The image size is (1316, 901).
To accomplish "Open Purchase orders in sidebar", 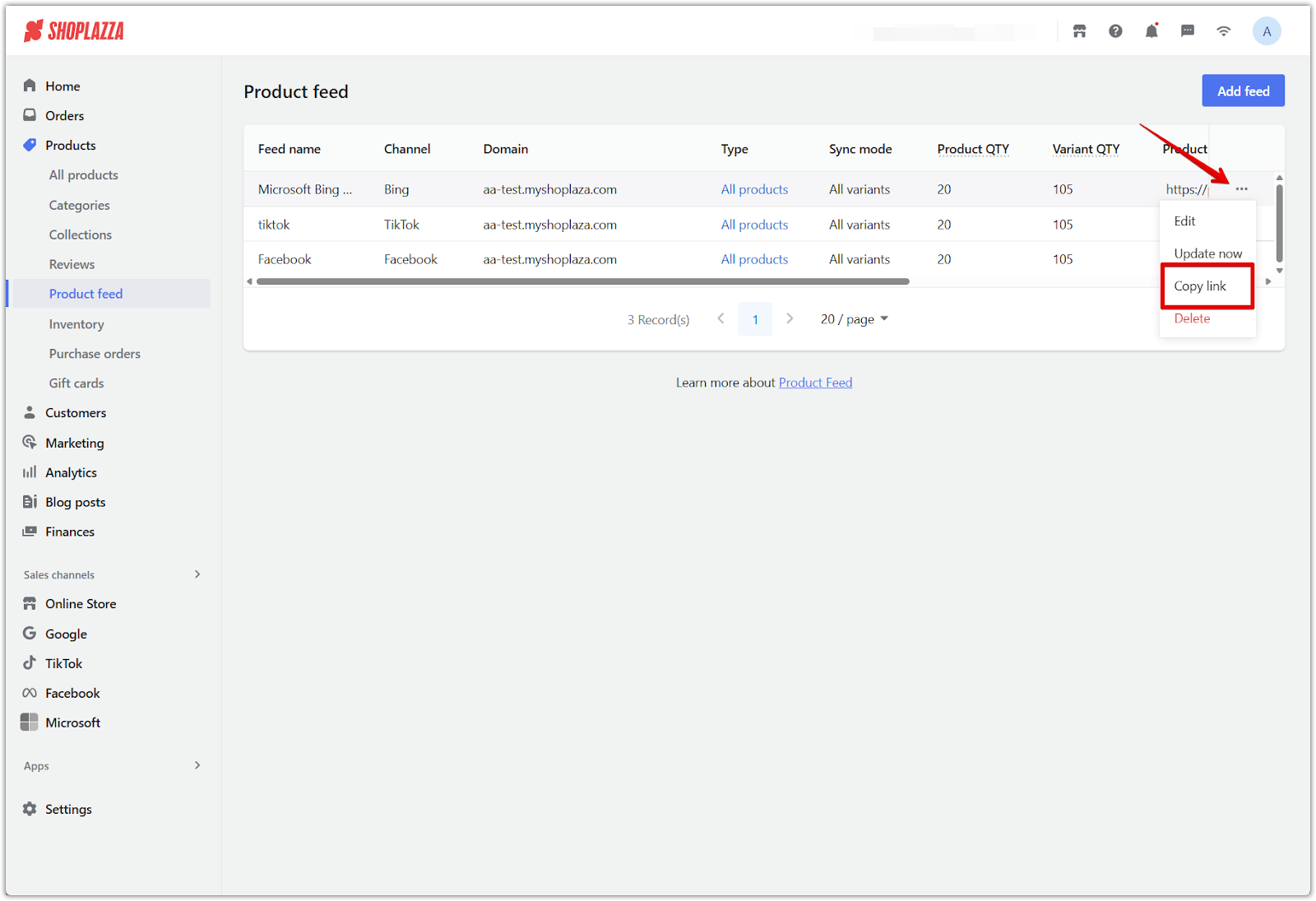I will [95, 354].
